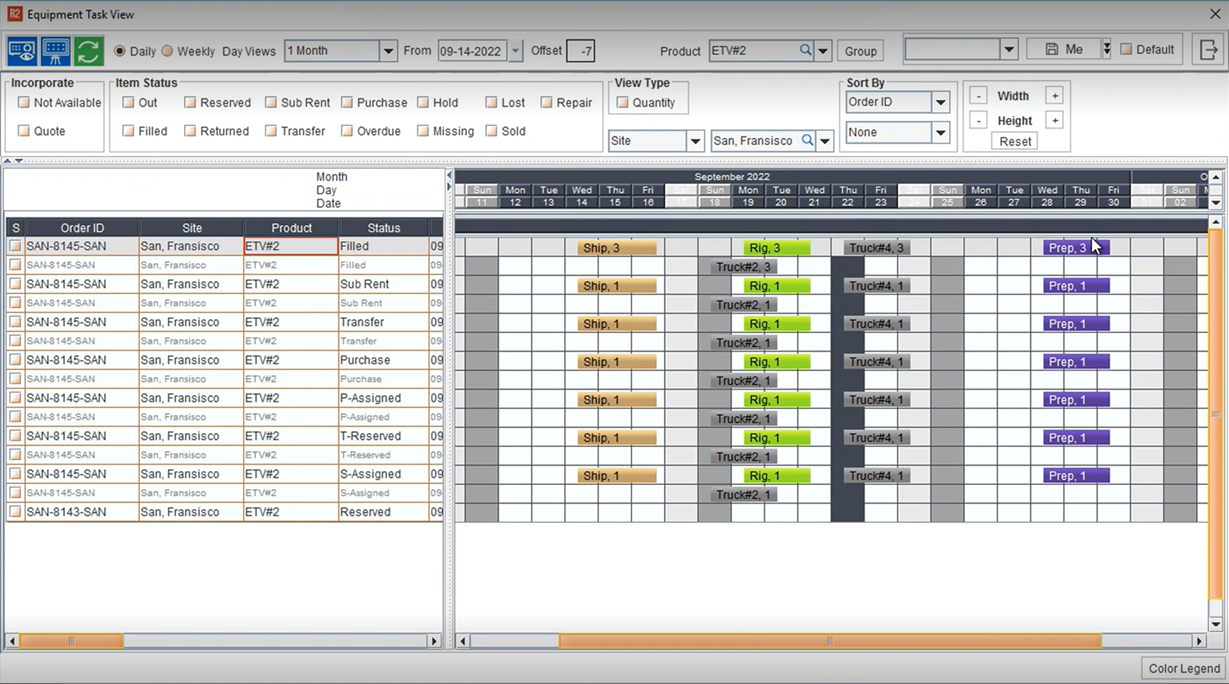Tick the Overdue item status checkbox
Screen dimensions: 1229x684
click(x=347, y=131)
